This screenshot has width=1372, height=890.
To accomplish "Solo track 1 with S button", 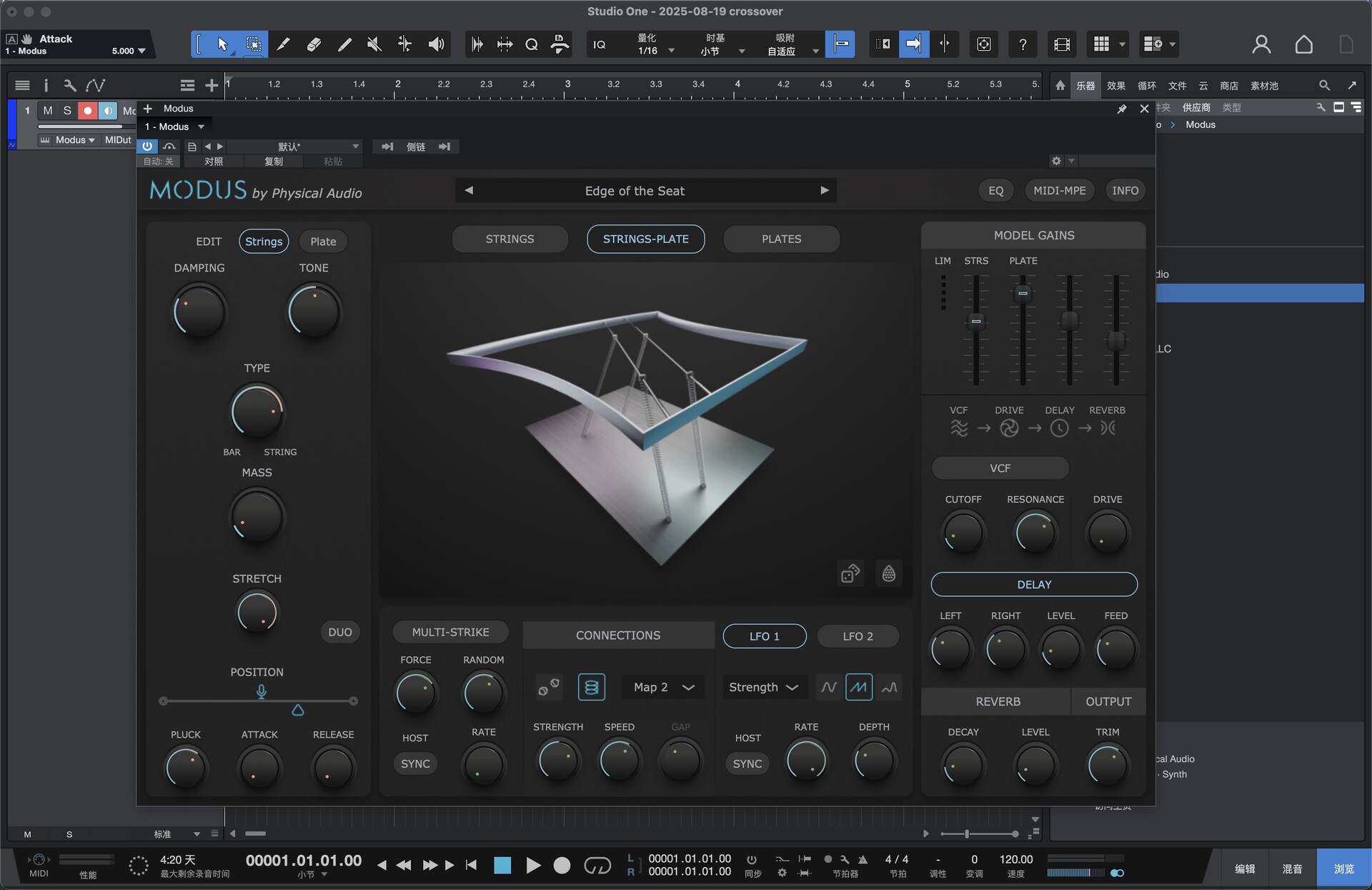I will 67,110.
